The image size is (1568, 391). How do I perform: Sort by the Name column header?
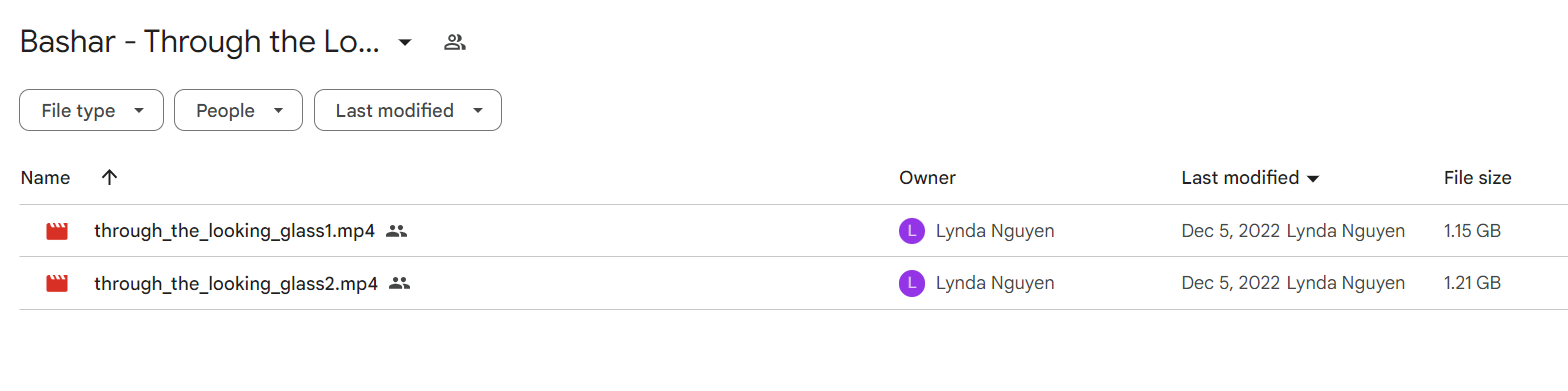[45, 178]
